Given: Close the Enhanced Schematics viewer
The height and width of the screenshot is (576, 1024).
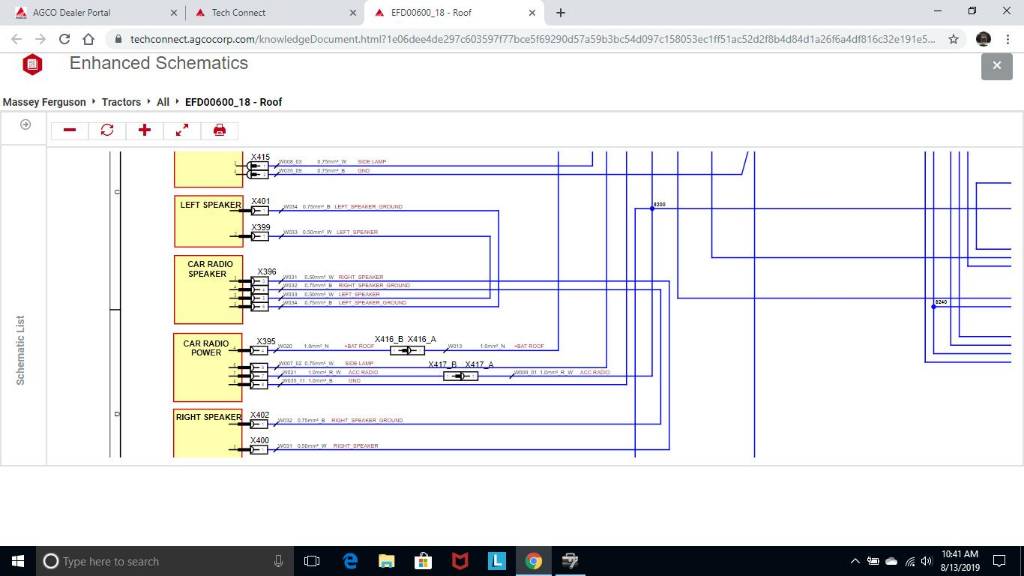Looking at the screenshot, I should point(996,66).
